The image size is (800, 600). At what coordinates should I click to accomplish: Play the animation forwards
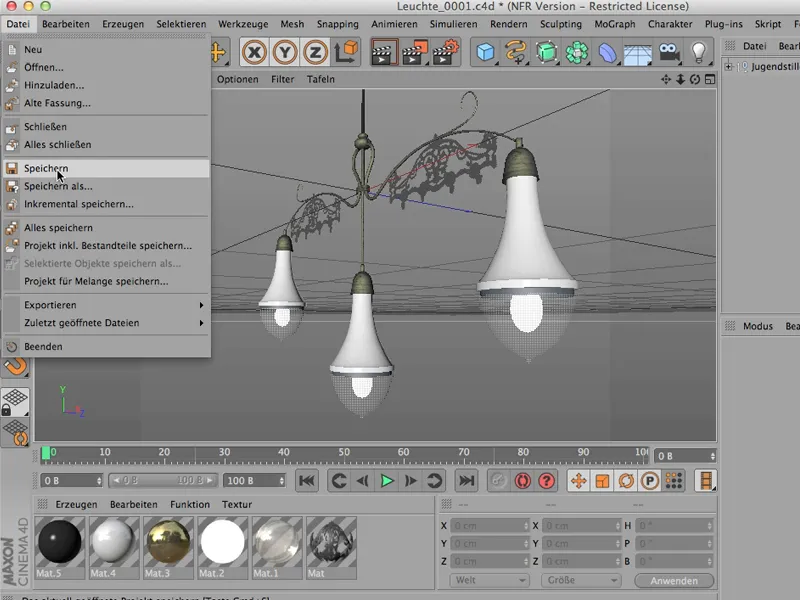pyautogui.click(x=387, y=481)
